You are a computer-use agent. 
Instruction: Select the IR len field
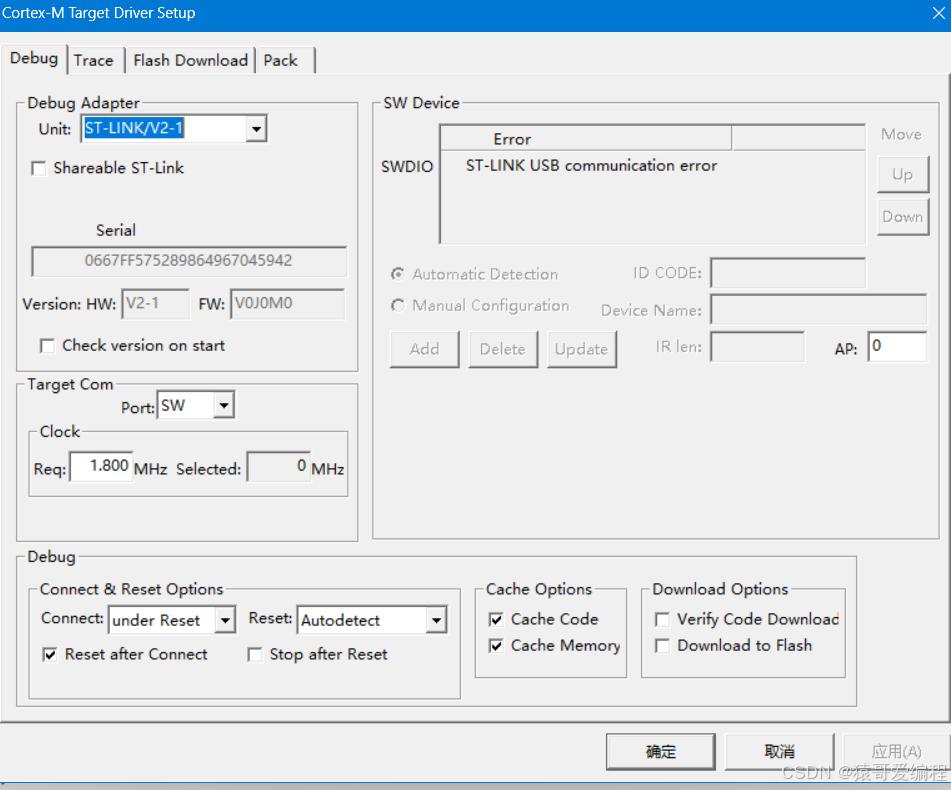click(758, 347)
